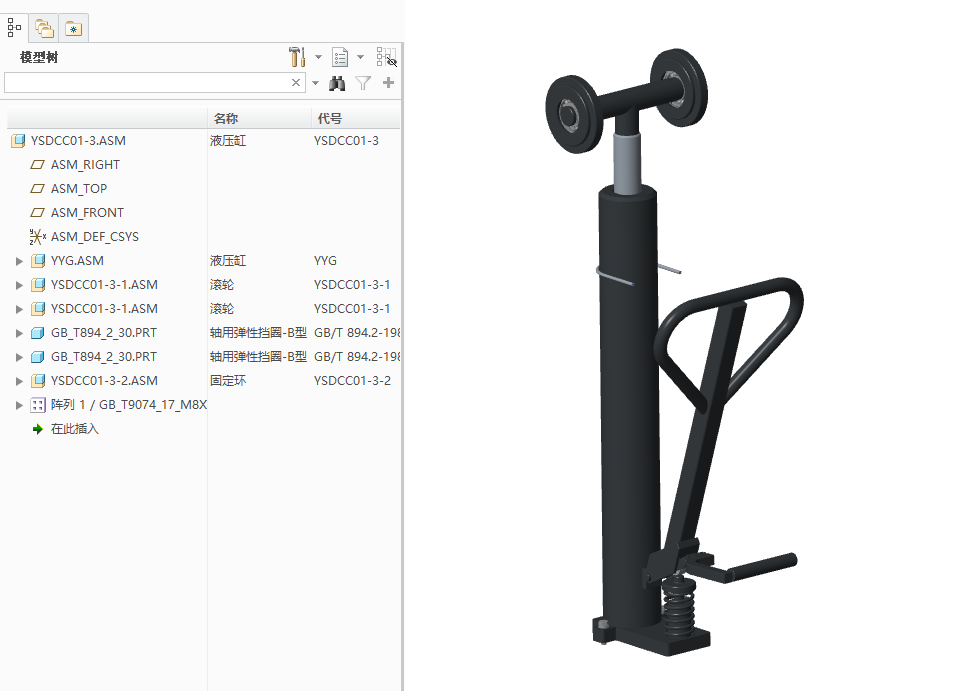967x691 pixels.
Task: Click the ASM_TOP plane icon
Action: (x=38, y=189)
